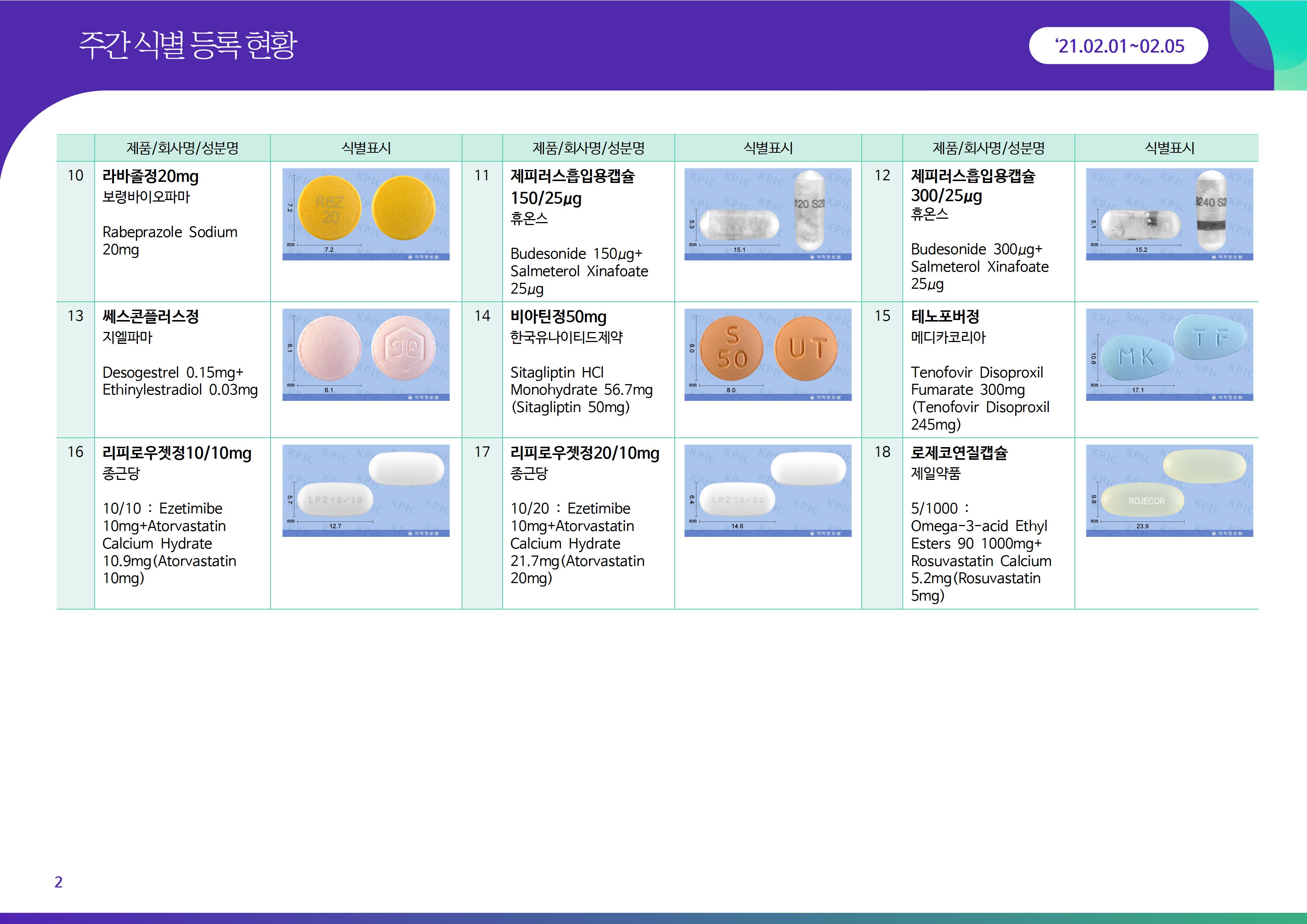Click the first 식별표시 column header
The width and height of the screenshot is (1307, 924).
(365, 148)
